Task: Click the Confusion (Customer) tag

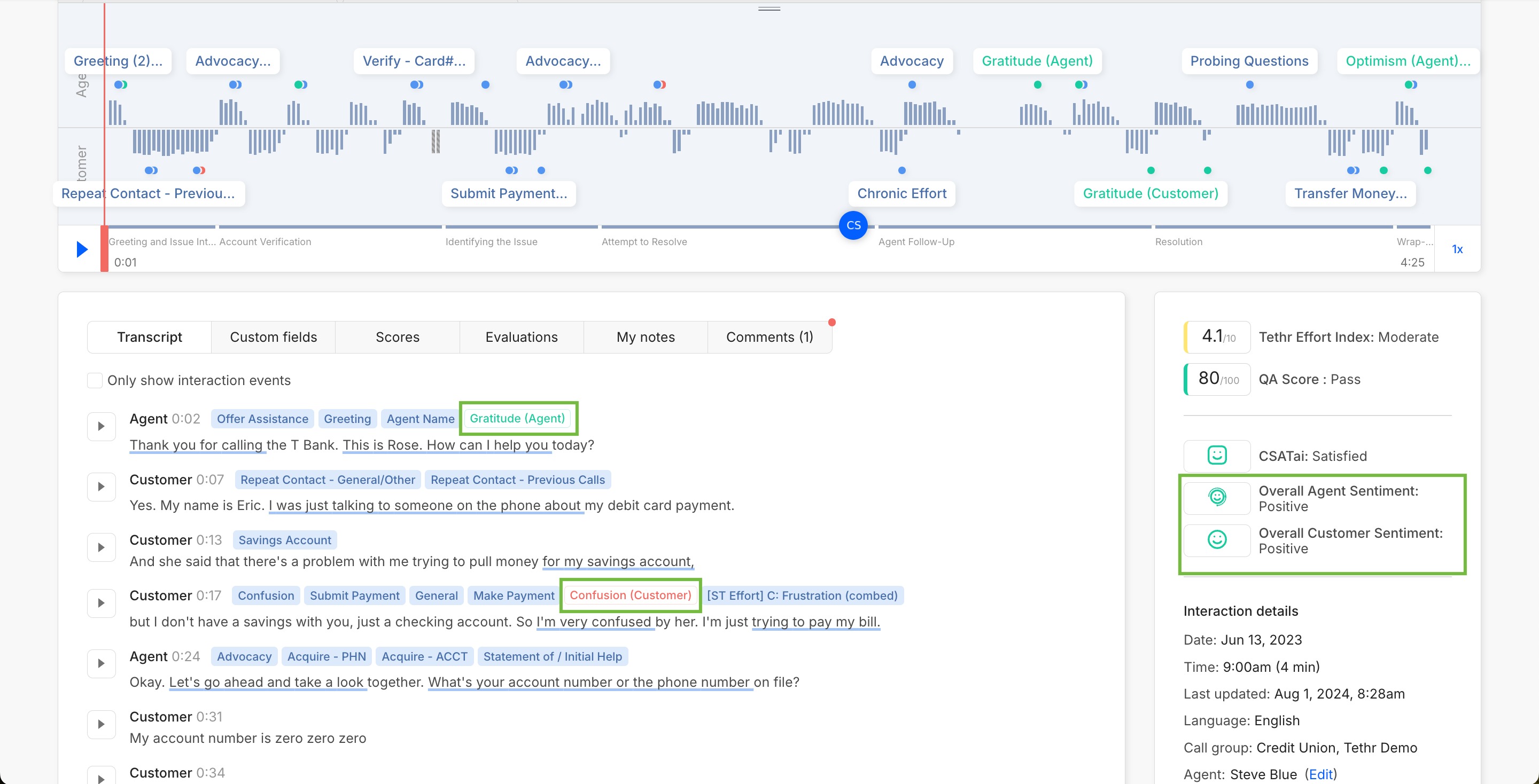Action: coord(629,595)
